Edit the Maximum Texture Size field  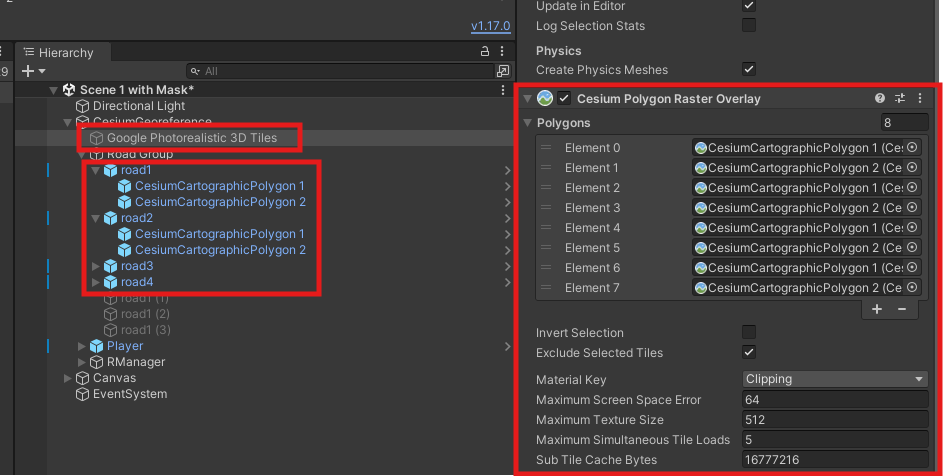pyautogui.click(x=835, y=419)
